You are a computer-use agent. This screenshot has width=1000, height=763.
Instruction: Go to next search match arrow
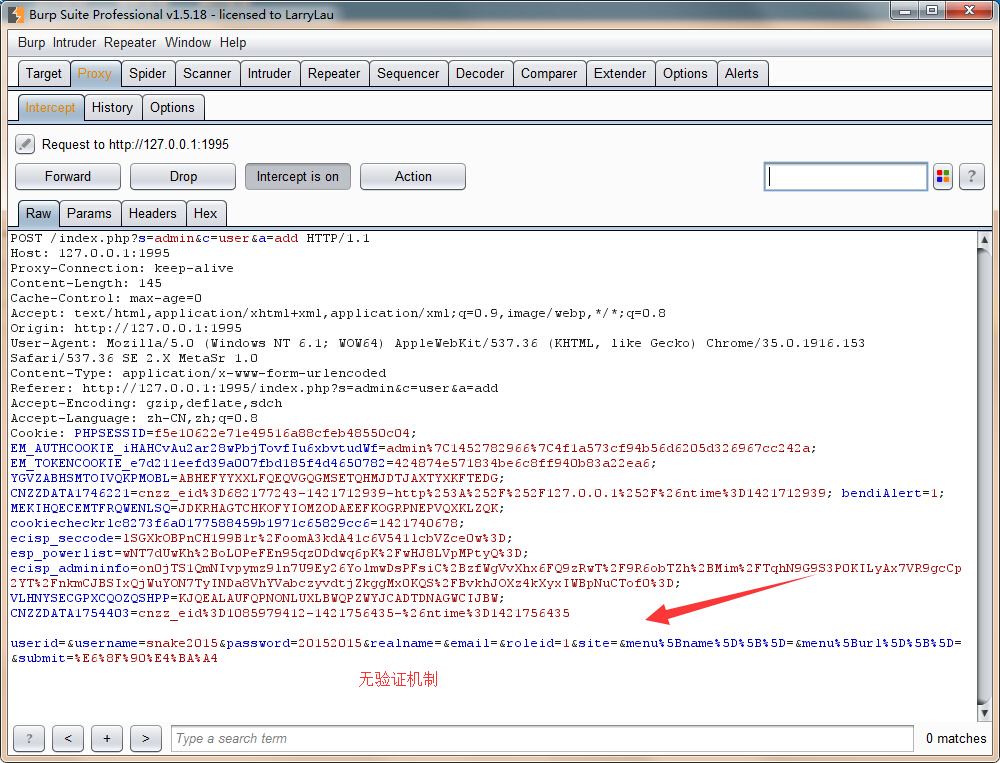click(x=145, y=738)
